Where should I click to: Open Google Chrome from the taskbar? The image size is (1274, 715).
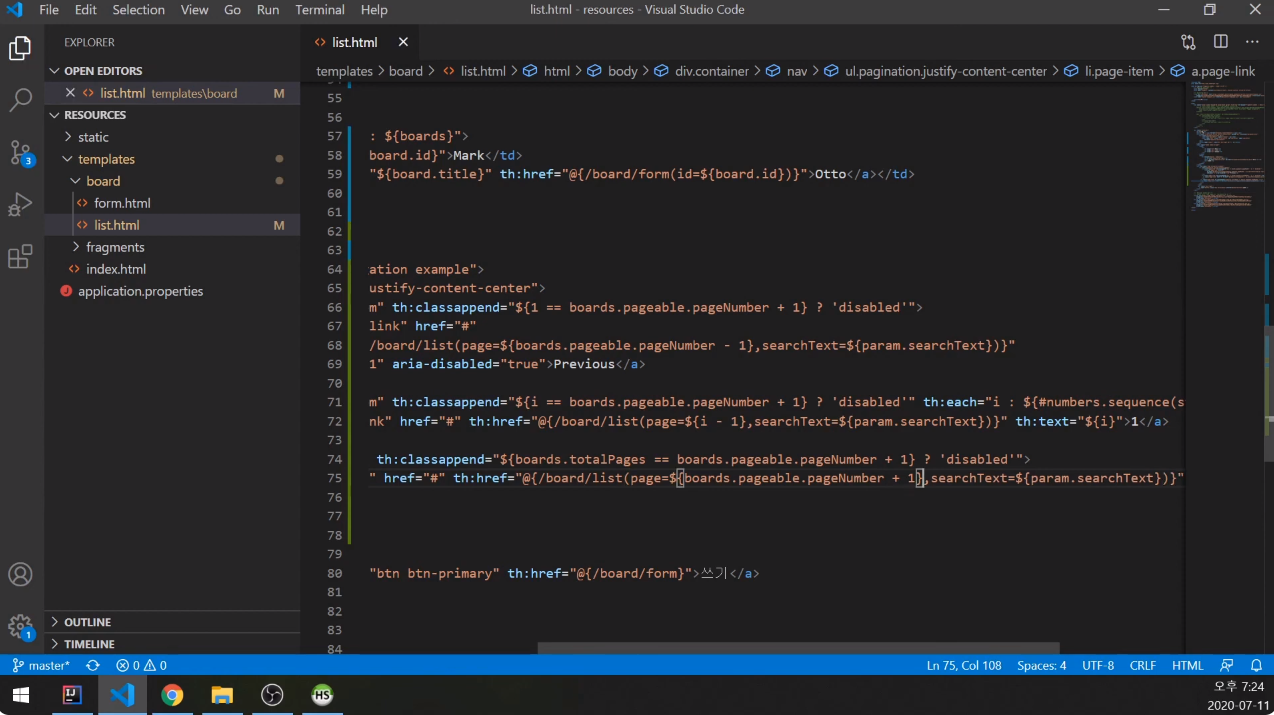point(172,695)
